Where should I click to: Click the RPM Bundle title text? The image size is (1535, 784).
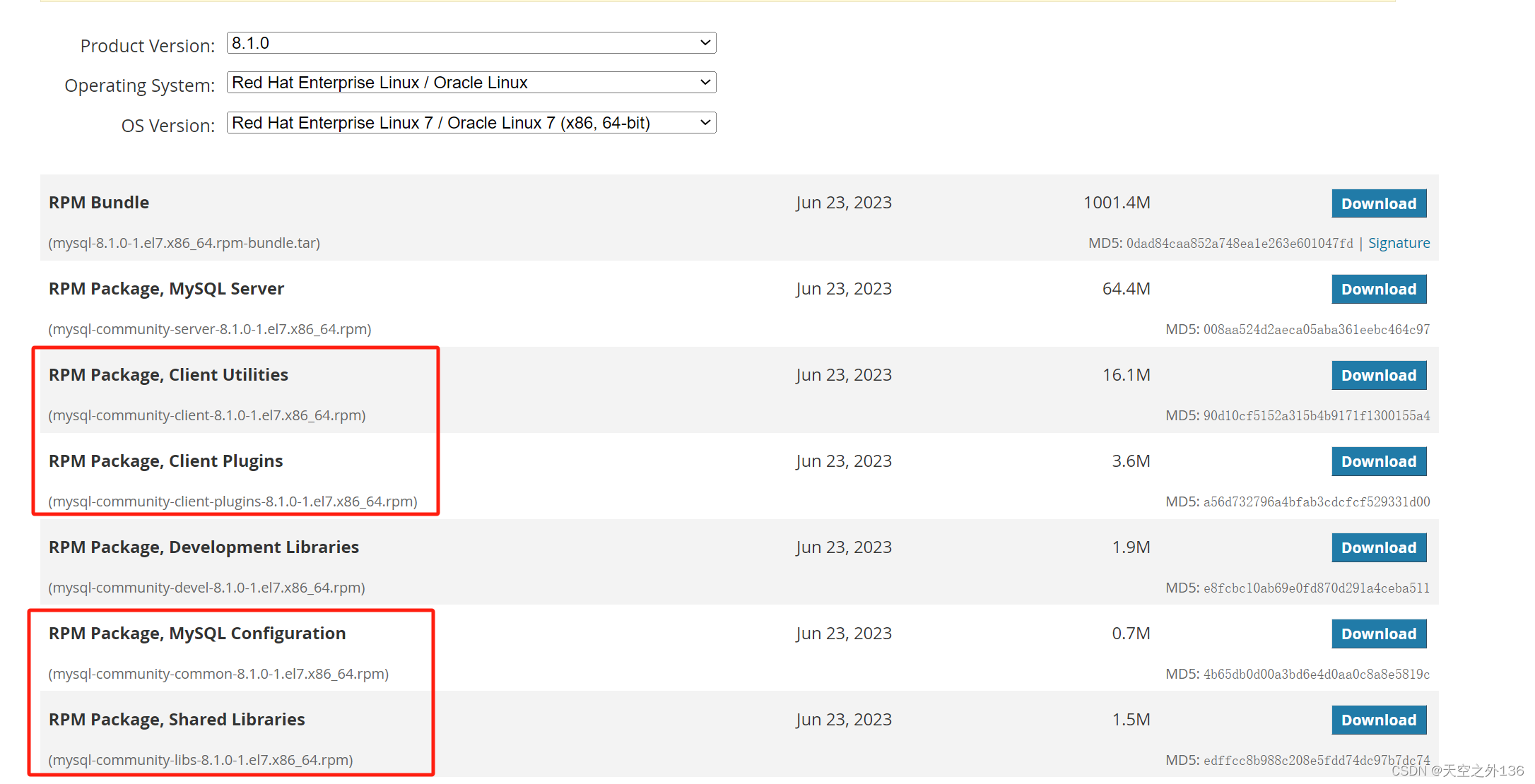99,203
